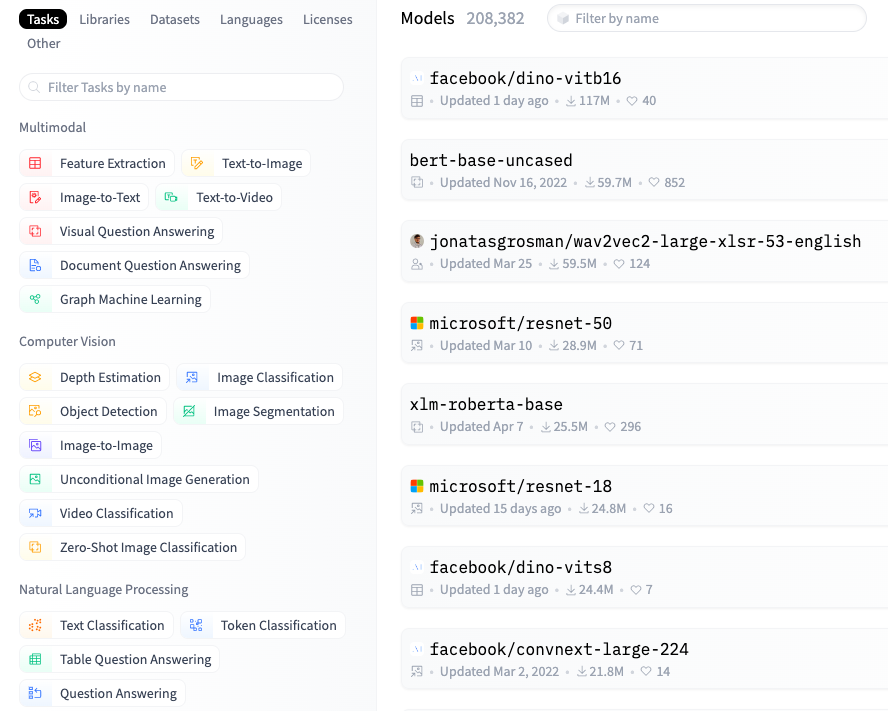Select the Text-to-Image task icon

[x=198, y=164]
